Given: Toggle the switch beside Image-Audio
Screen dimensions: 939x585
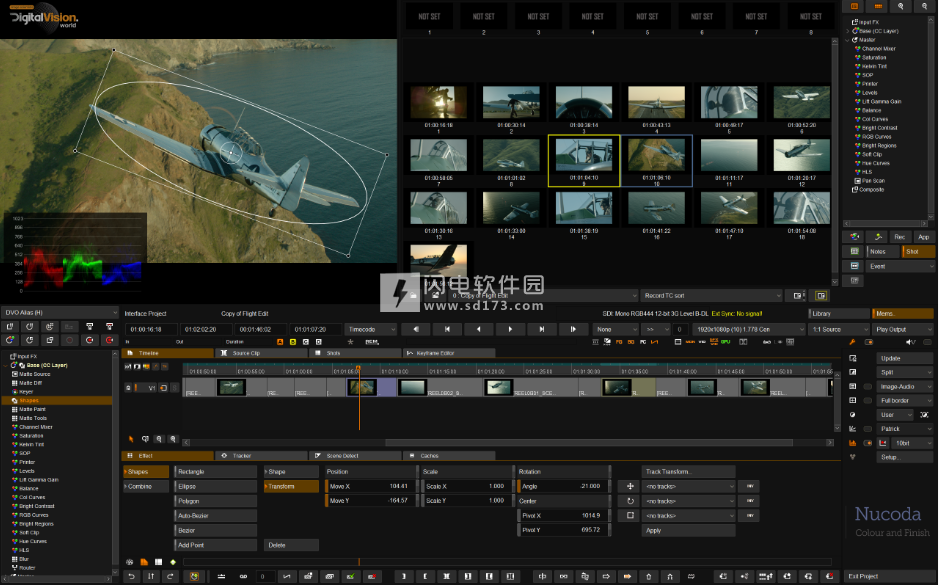Looking at the screenshot, I should click(x=867, y=387).
